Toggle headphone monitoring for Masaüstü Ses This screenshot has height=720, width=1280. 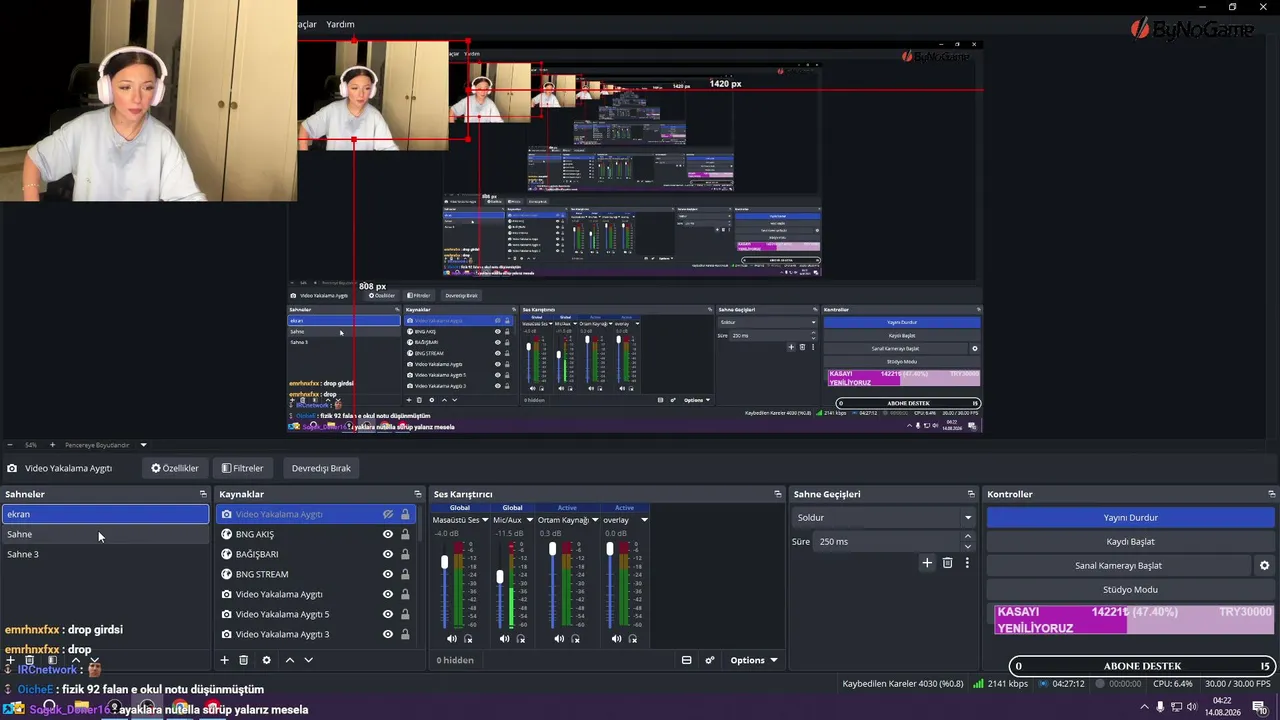pyautogui.click(x=468, y=639)
